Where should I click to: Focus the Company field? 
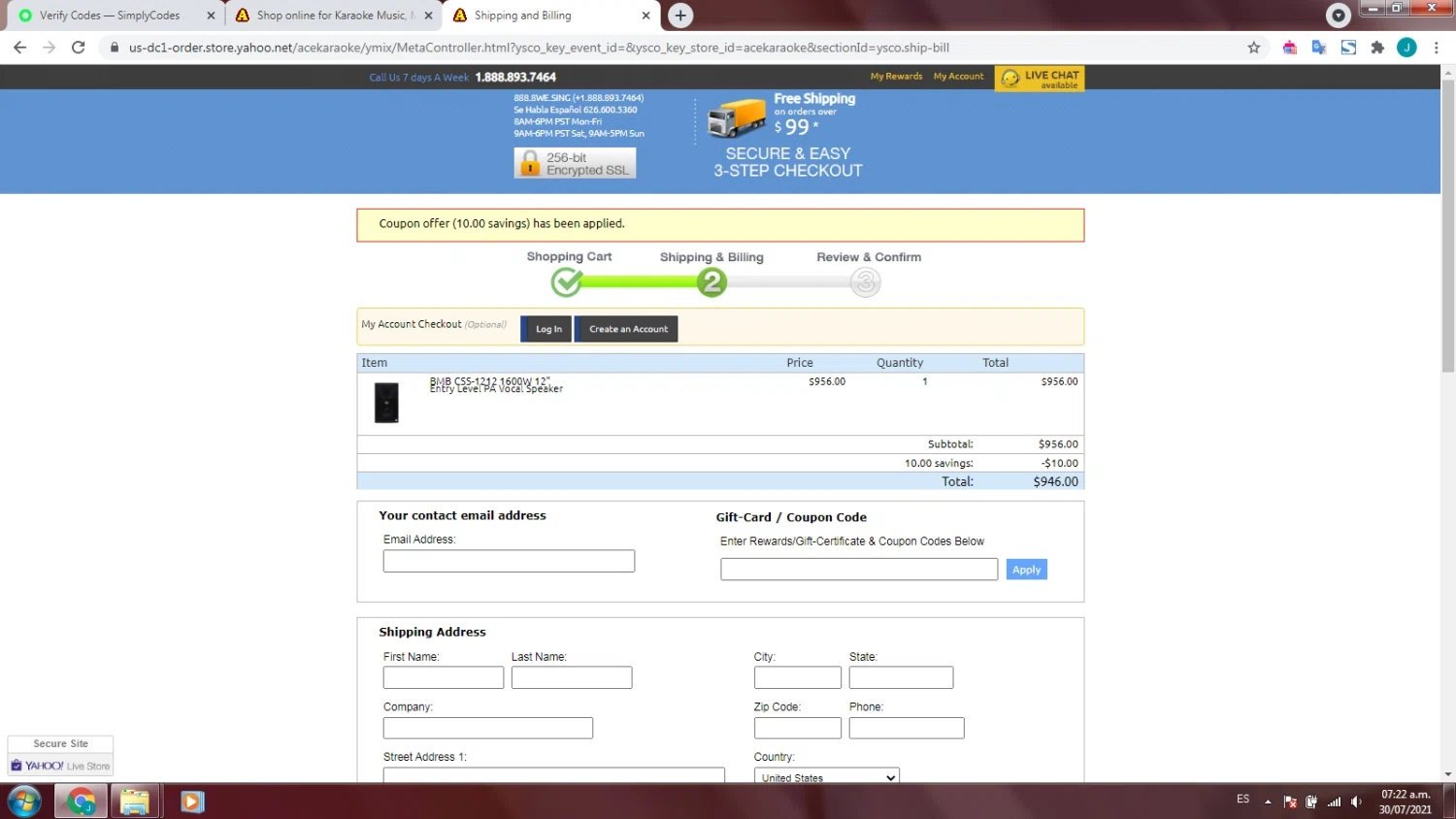(x=488, y=728)
